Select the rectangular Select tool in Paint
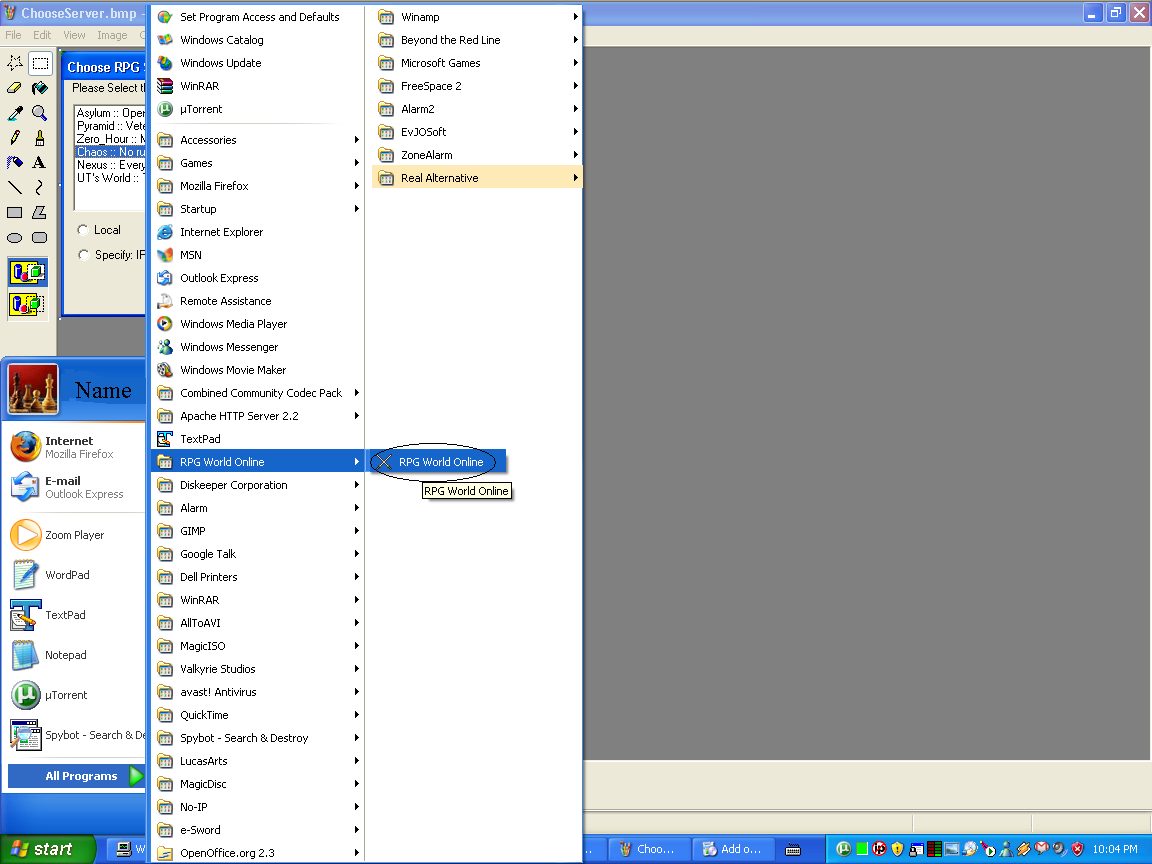 40,63
